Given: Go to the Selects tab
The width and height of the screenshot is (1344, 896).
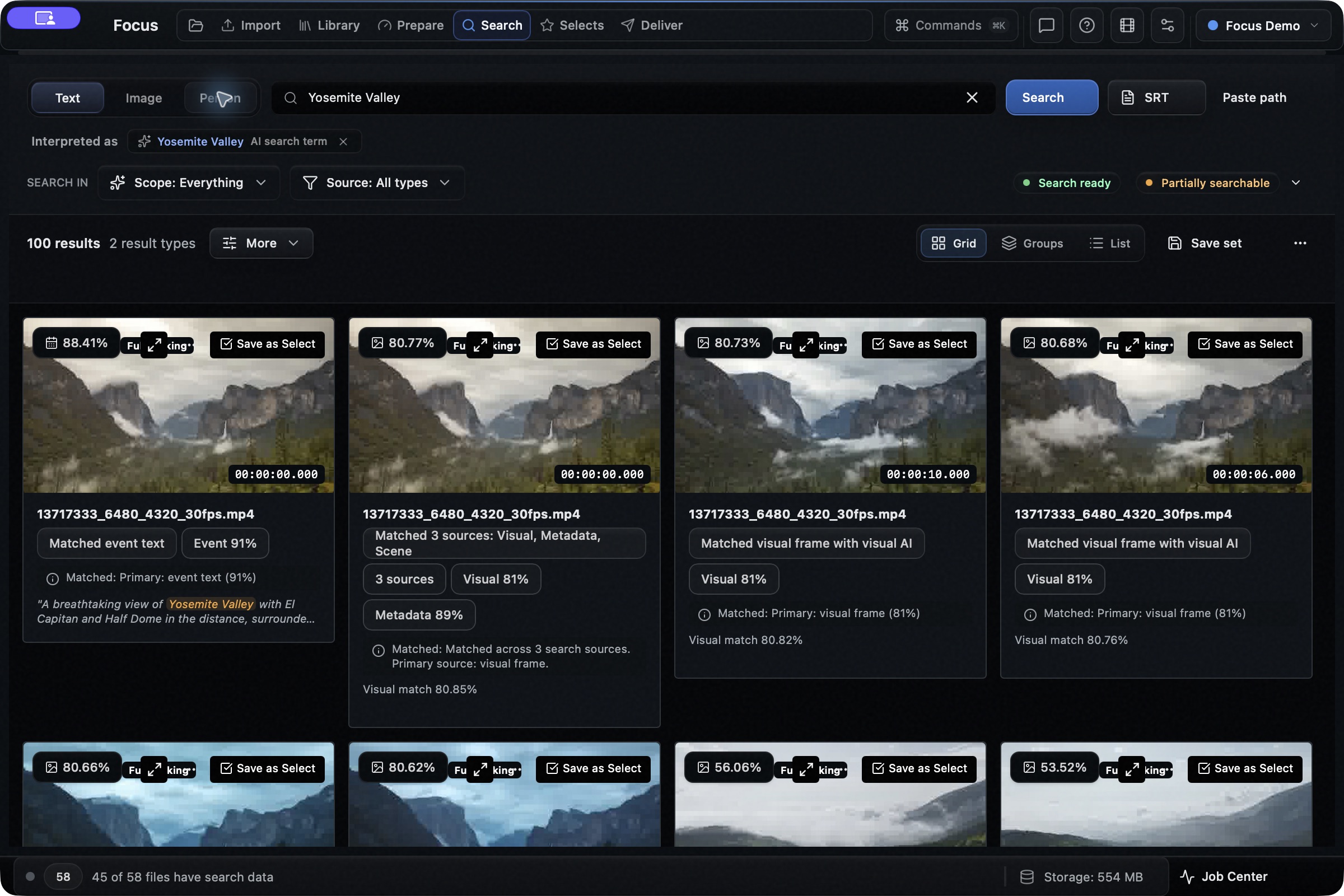Looking at the screenshot, I should click(x=572, y=25).
